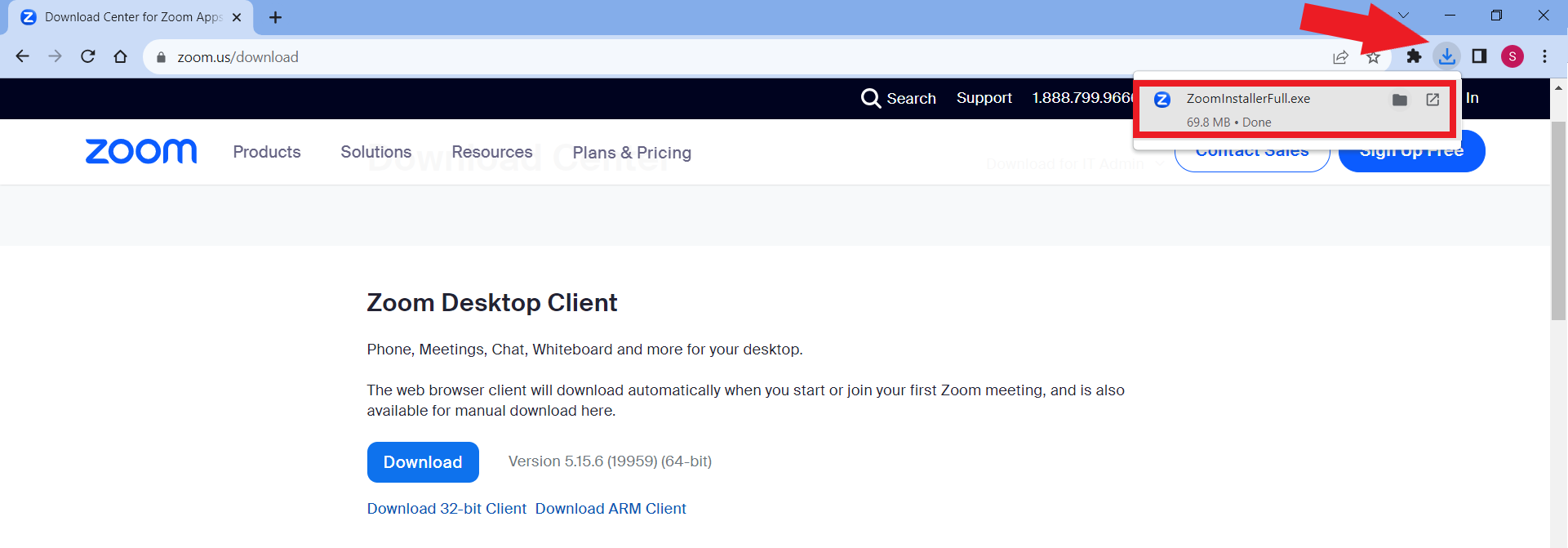Open the Resources menu

coord(492,152)
